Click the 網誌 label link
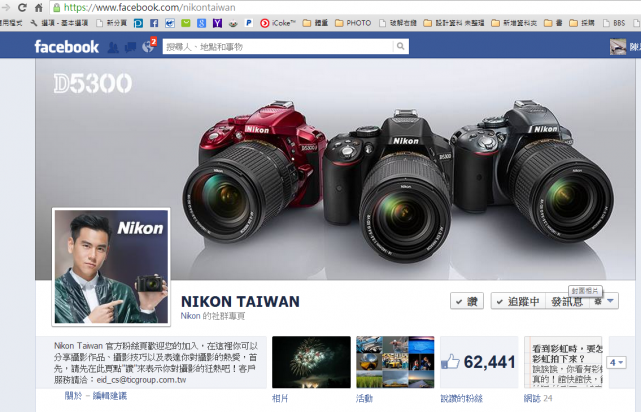Image resolution: width=641 pixels, height=412 pixels. [533, 398]
